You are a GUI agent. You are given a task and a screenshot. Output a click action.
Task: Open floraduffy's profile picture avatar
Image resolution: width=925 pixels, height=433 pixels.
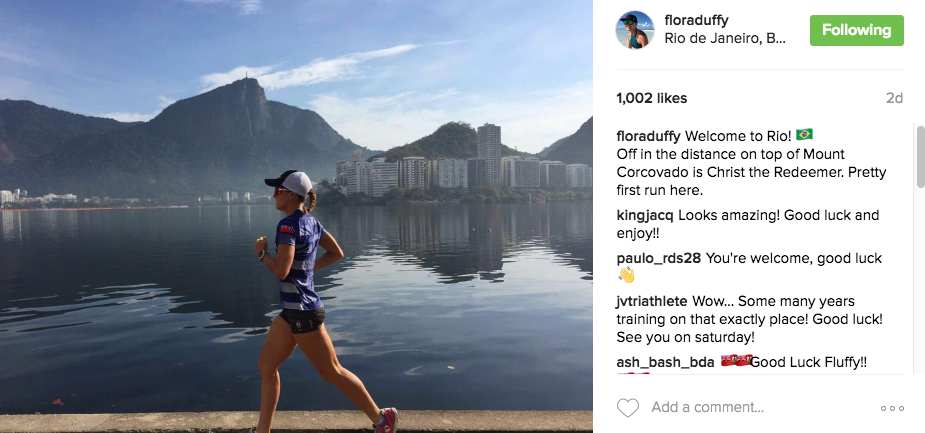[x=635, y=30]
